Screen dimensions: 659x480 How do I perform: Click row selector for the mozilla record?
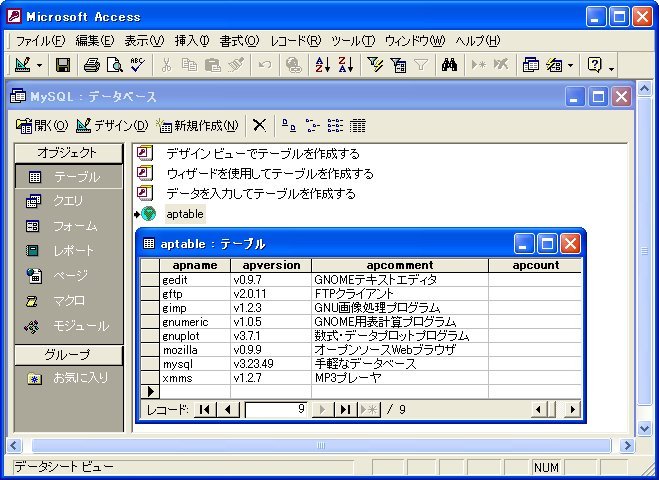click(150, 350)
